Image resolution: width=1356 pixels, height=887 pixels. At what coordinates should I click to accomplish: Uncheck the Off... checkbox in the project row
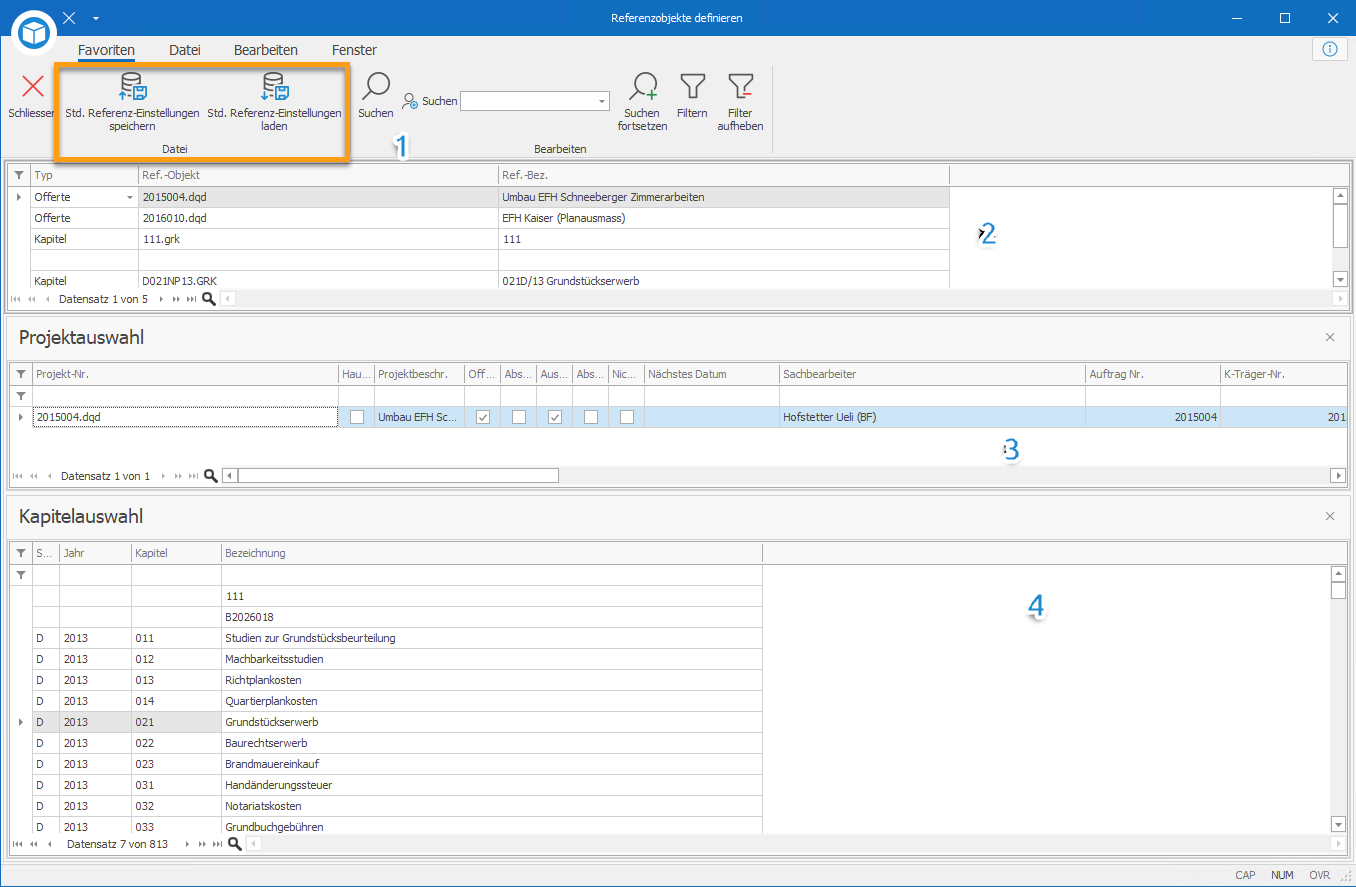(x=483, y=417)
